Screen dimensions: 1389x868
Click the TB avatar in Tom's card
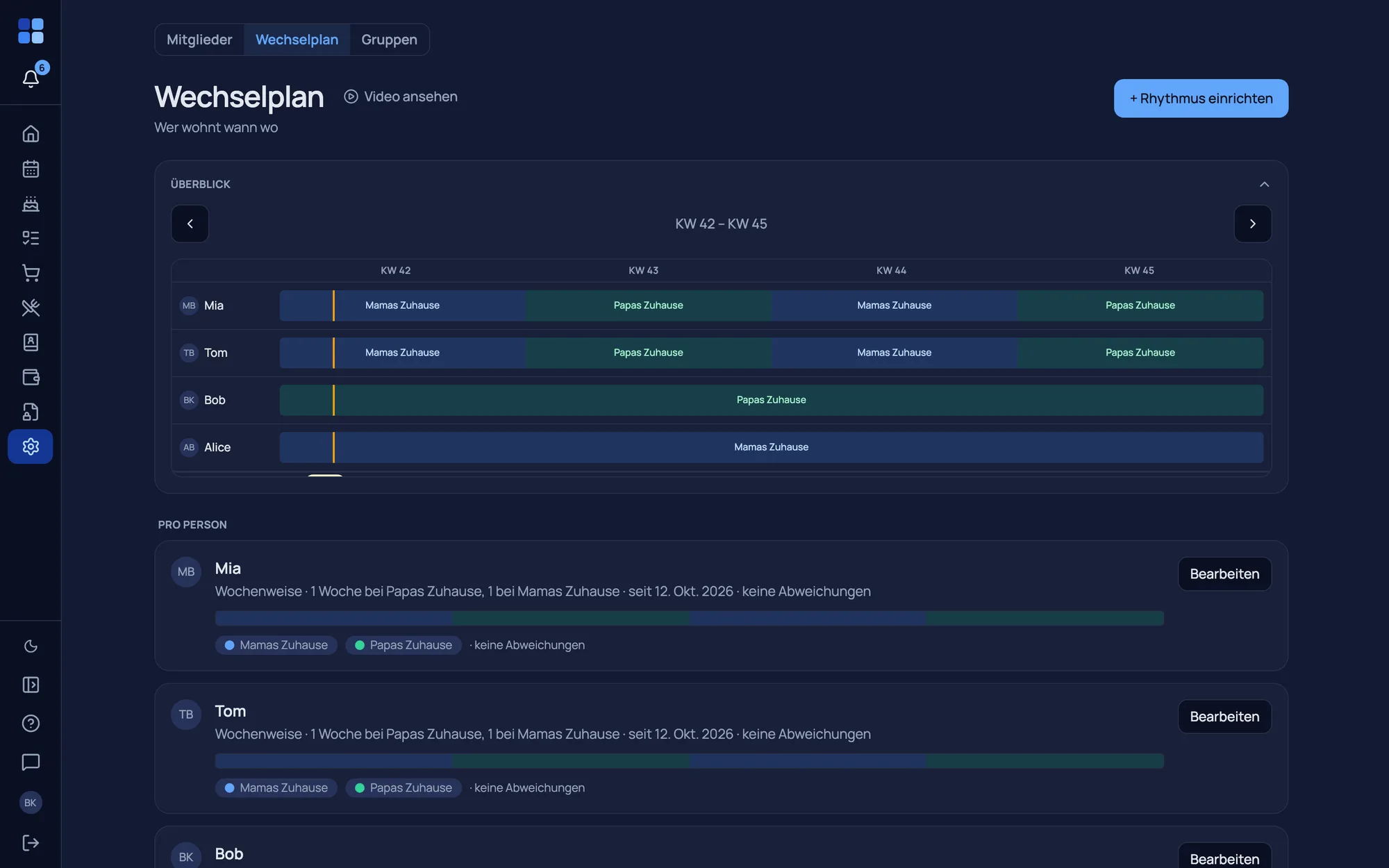coord(186,714)
